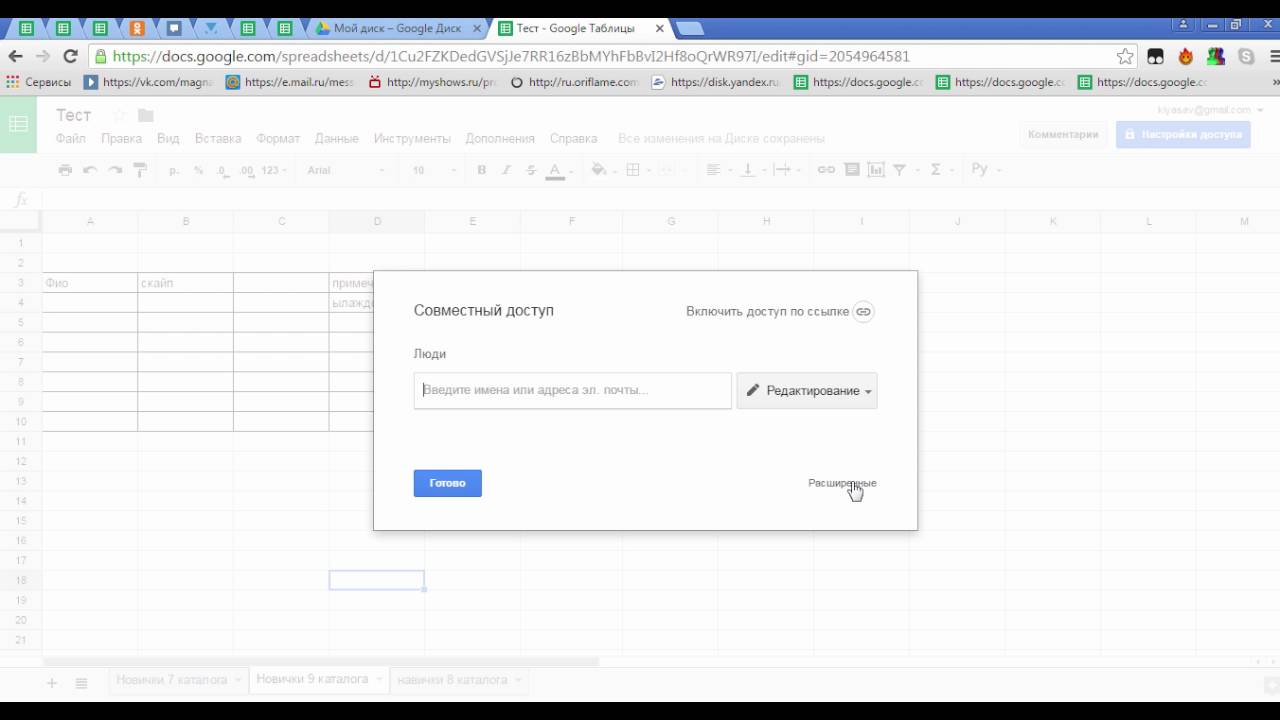This screenshot has width=1280, height=720.
Task: Click the Insert chart icon
Action: pos(876,170)
